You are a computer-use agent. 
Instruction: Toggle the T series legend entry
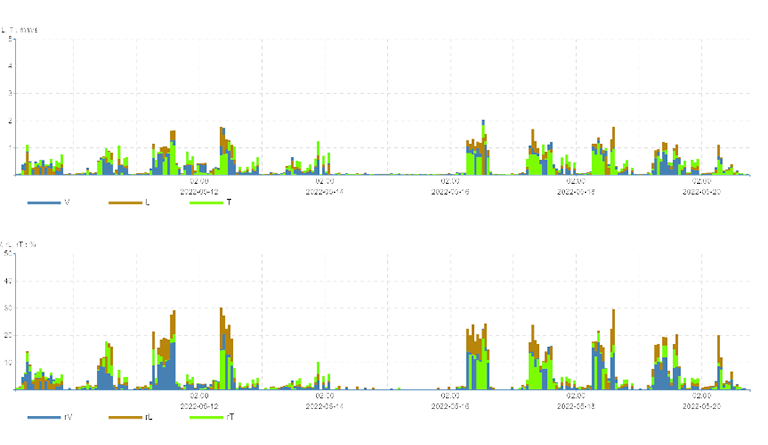tap(211, 202)
